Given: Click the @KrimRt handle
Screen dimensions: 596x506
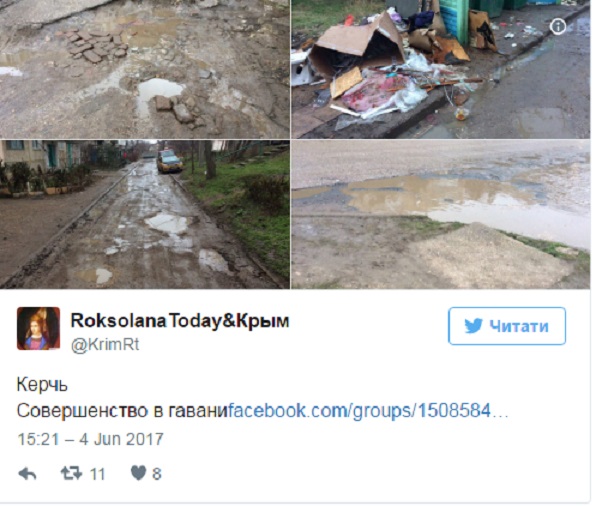Looking at the screenshot, I should [105, 344].
